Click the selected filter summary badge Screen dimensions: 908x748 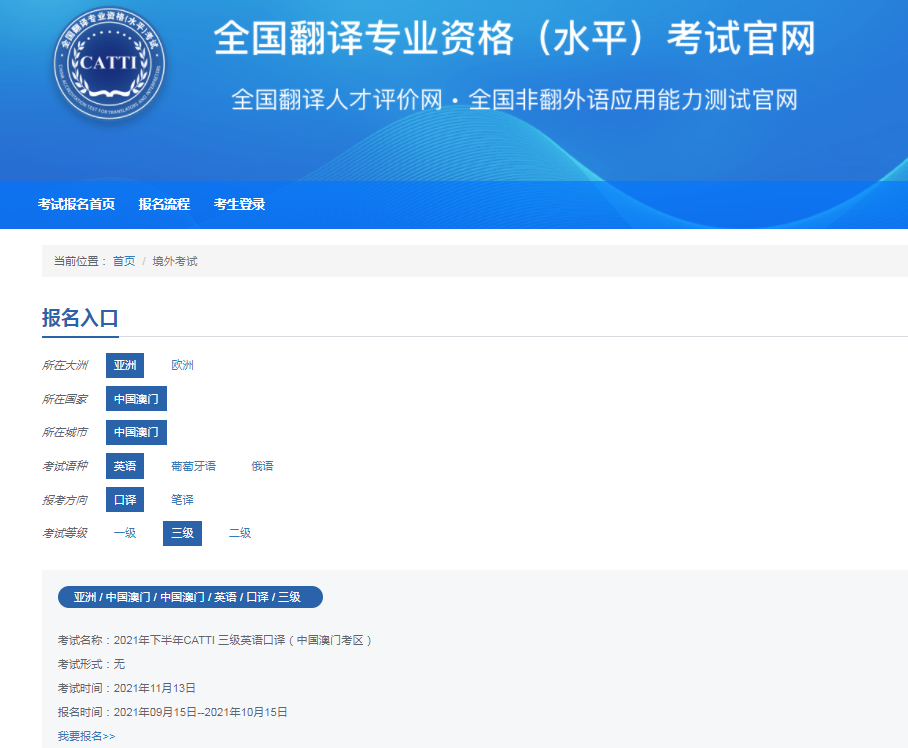(190, 597)
